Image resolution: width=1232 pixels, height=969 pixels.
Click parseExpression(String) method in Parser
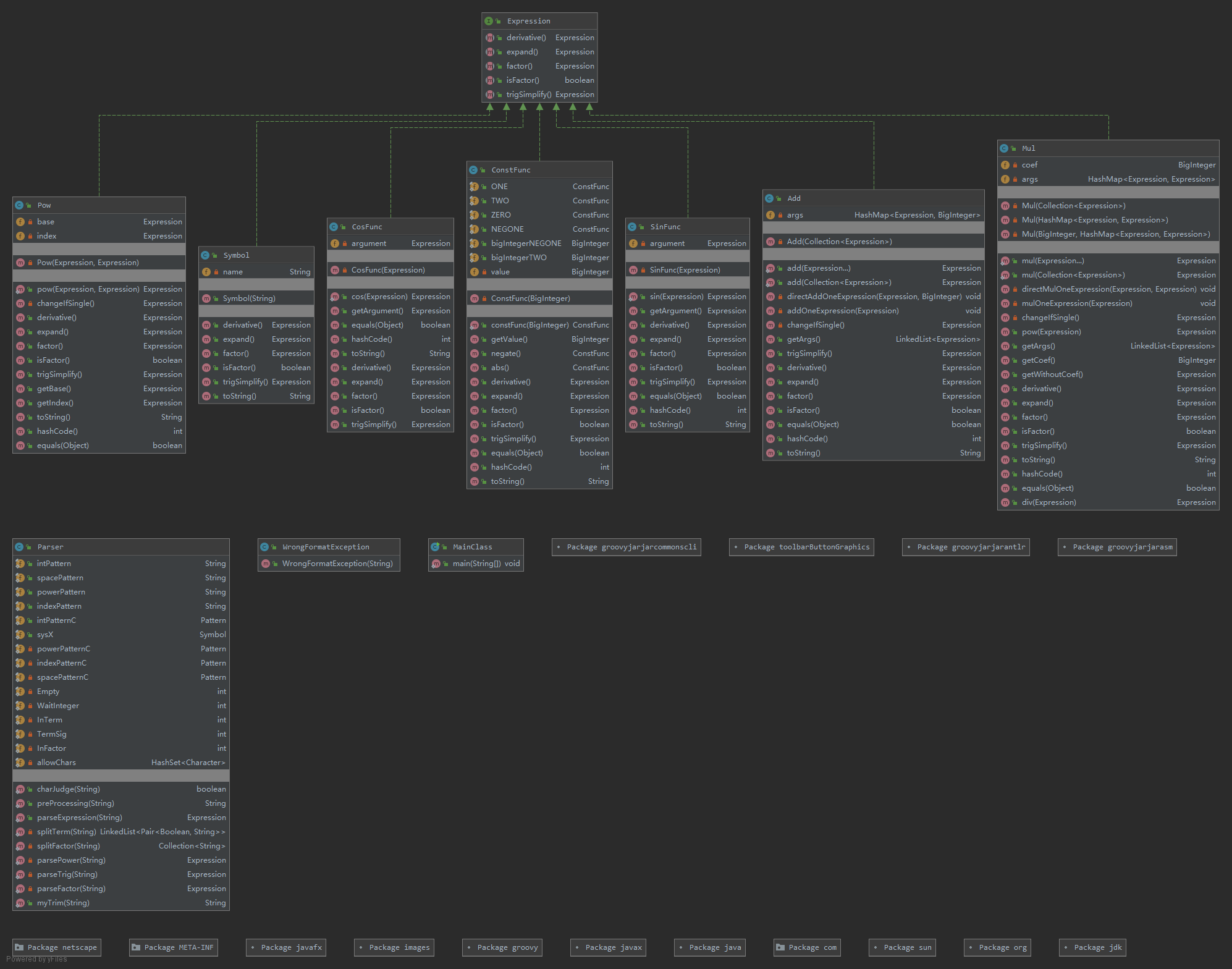pyautogui.click(x=80, y=818)
